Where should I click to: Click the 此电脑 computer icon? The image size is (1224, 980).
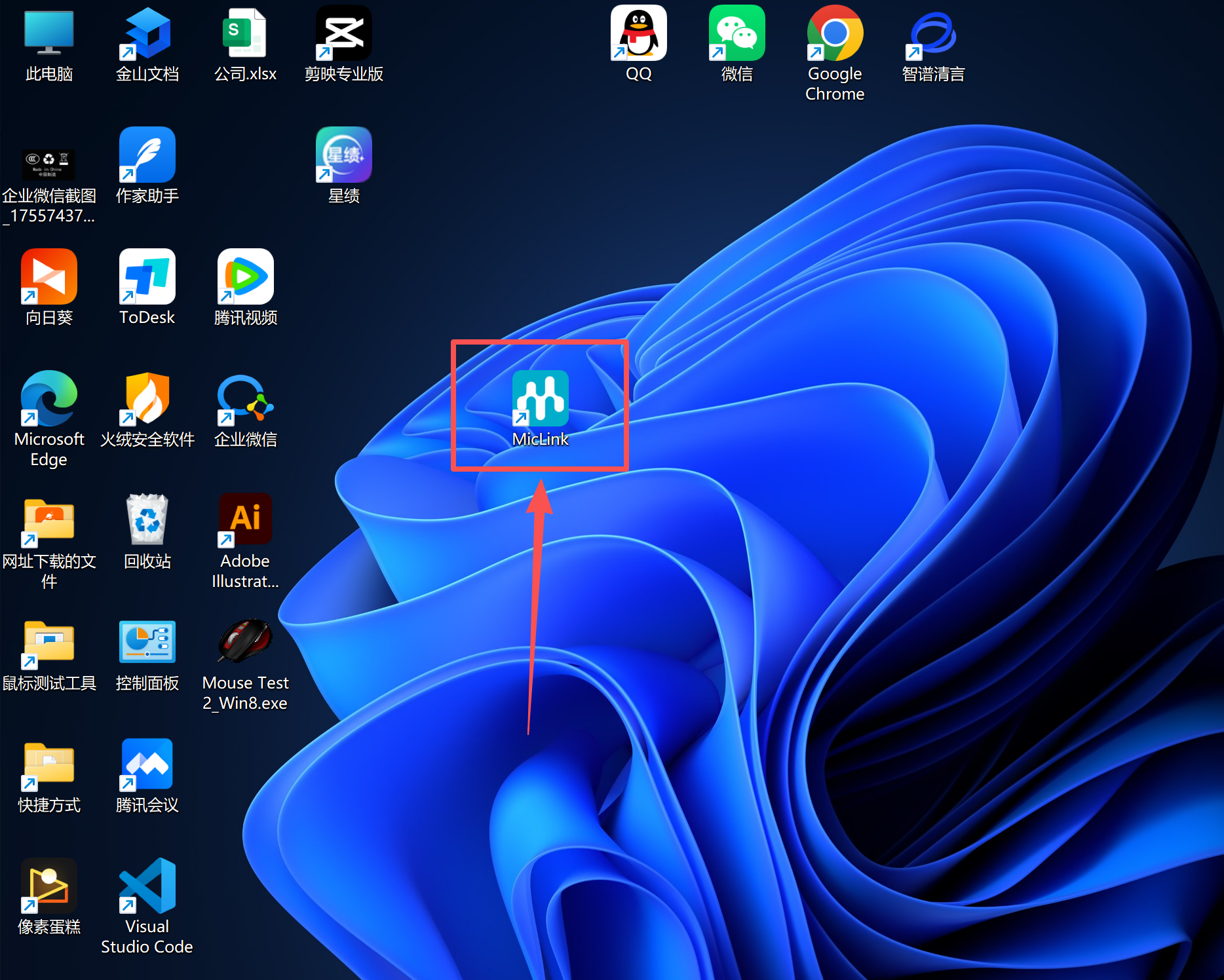(49, 34)
